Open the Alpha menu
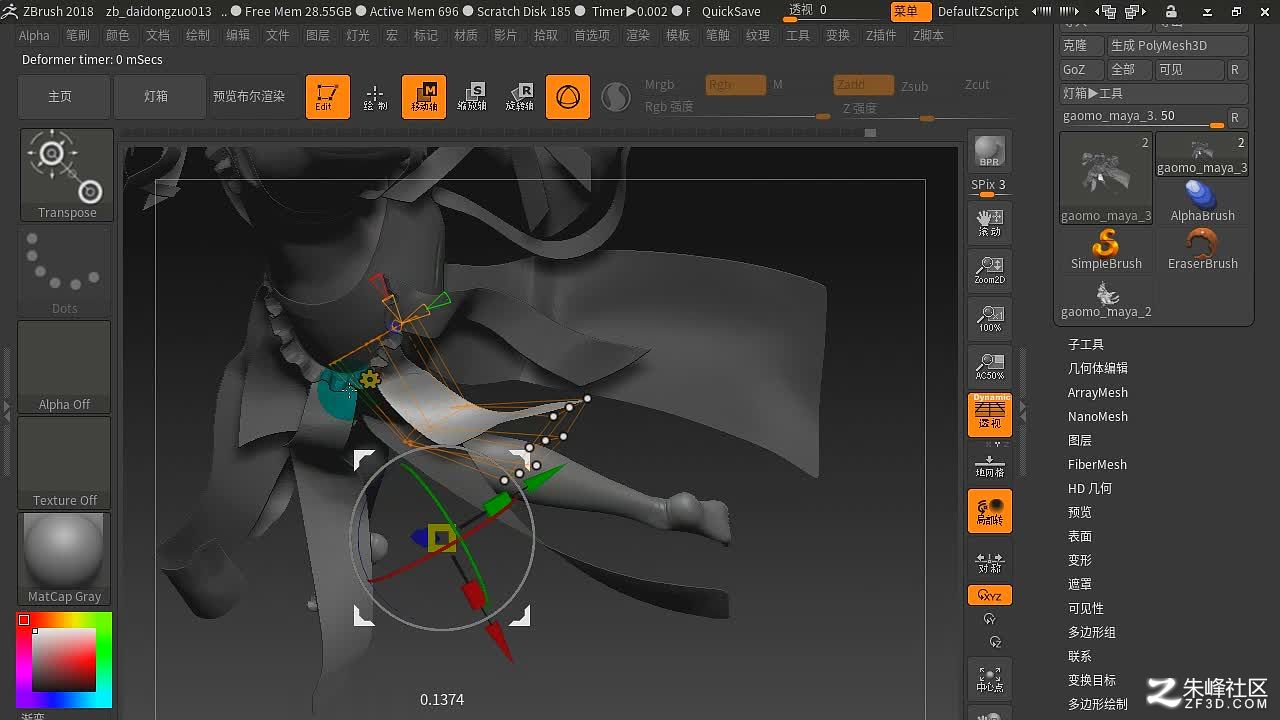Screen dimensions: 1280x720 tap(34, 35)
